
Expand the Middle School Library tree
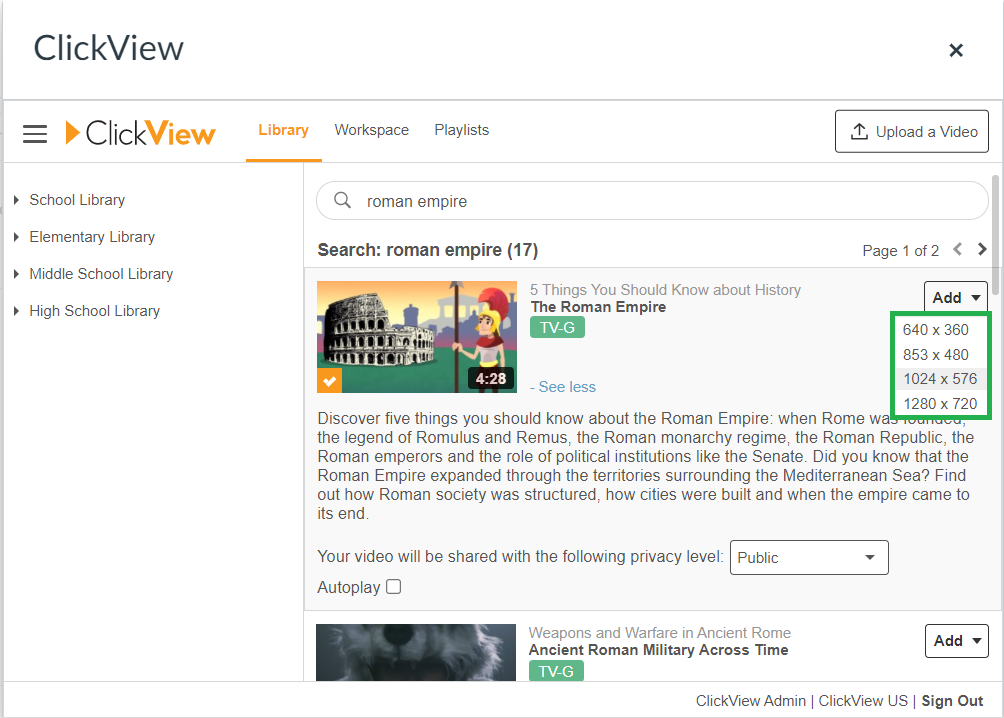17,274
